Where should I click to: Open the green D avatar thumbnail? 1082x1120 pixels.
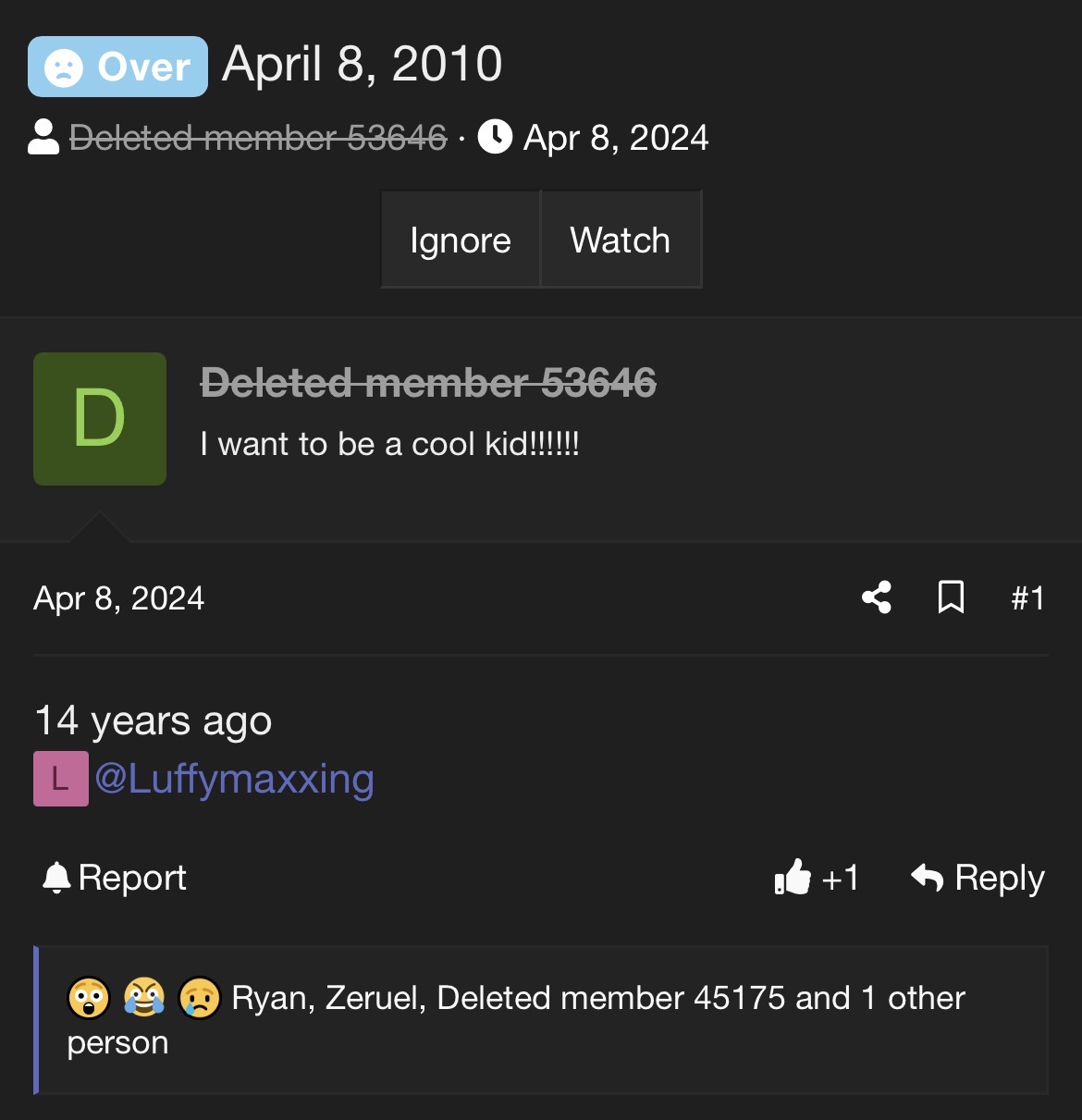pyautogui.click(x=100, y=419)
